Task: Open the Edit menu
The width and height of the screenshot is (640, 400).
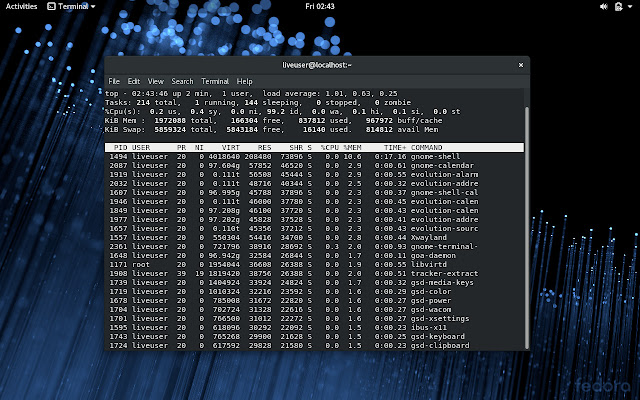Action: click(x=133, y=81)
